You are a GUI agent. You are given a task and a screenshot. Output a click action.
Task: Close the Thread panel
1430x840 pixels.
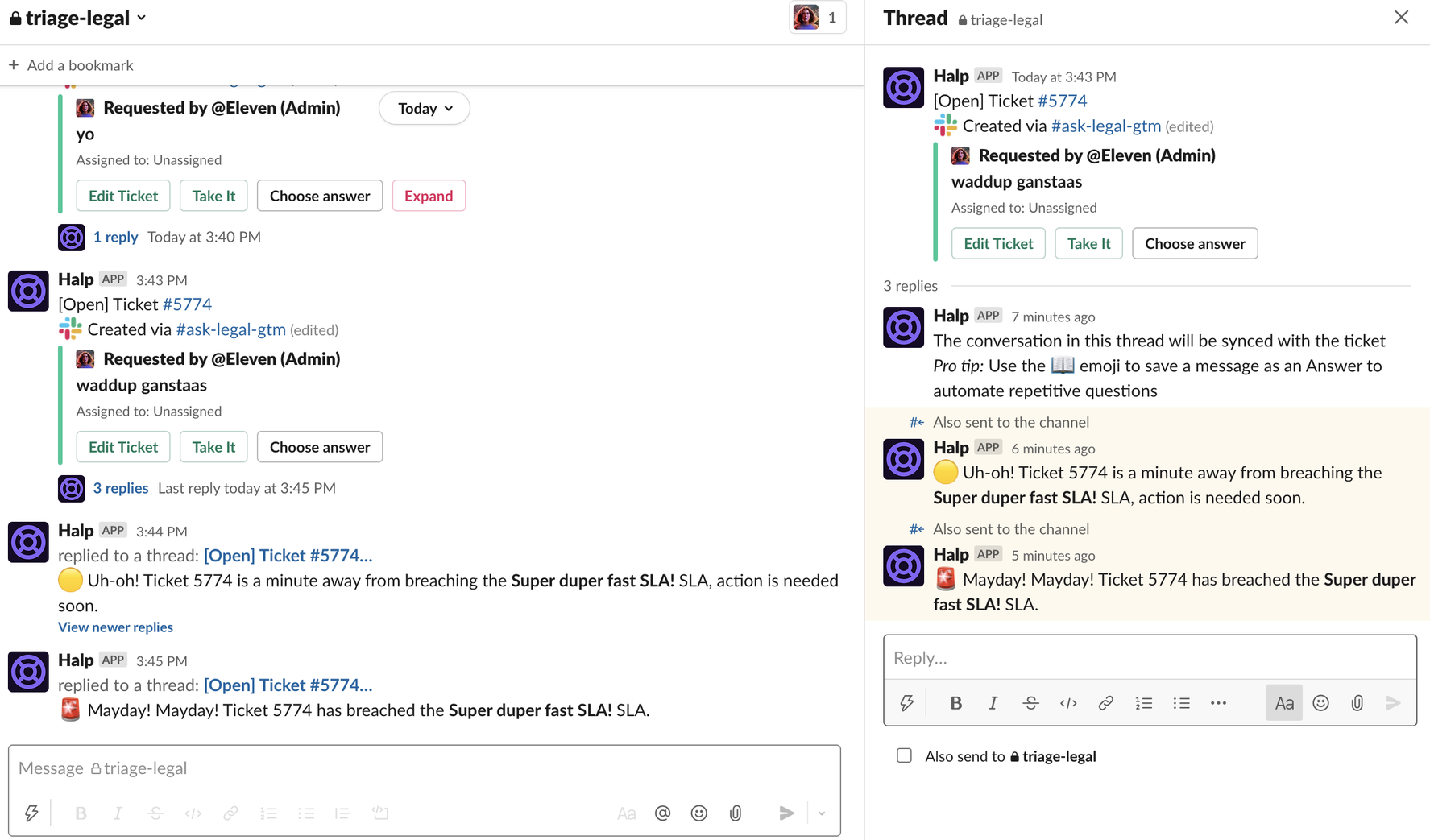pos(1401,18)
